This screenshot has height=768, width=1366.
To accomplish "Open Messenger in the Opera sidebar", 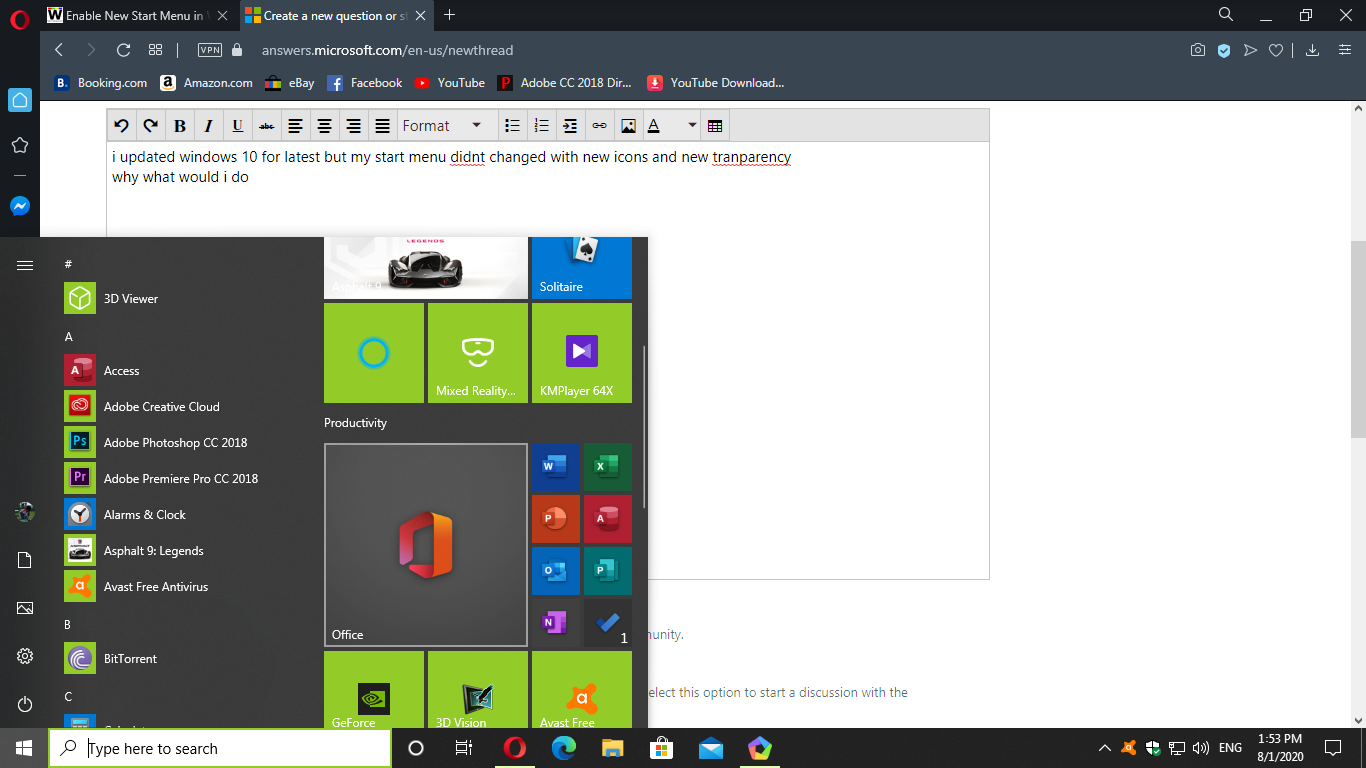I will click(x=20, y=206).
